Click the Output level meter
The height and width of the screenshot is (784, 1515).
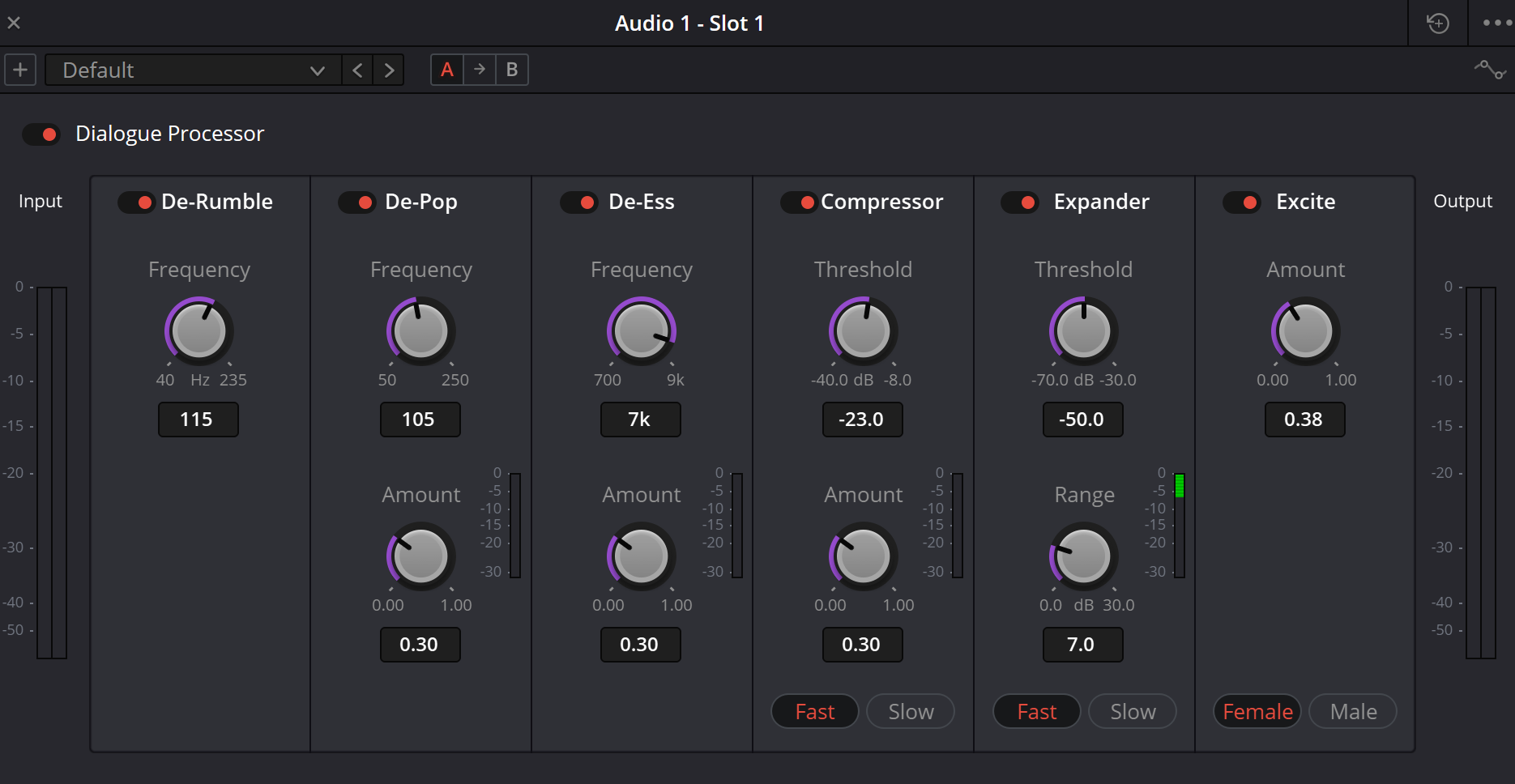click(1481, 472)
